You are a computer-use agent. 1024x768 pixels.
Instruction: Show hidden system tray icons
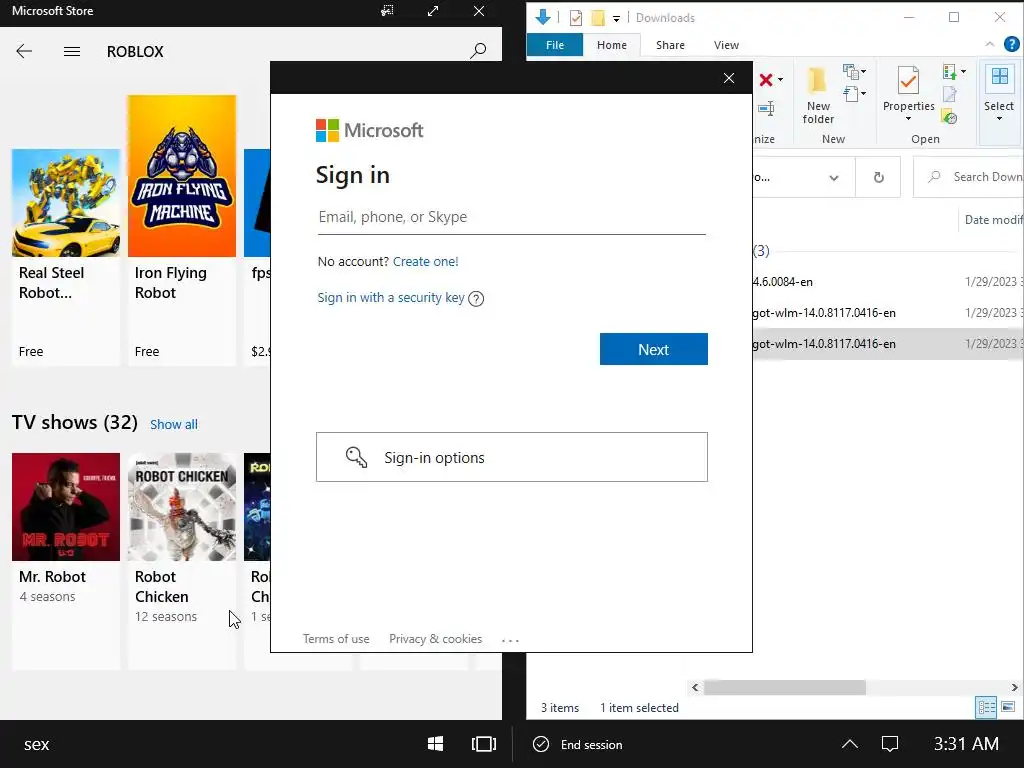pos(850,744)
